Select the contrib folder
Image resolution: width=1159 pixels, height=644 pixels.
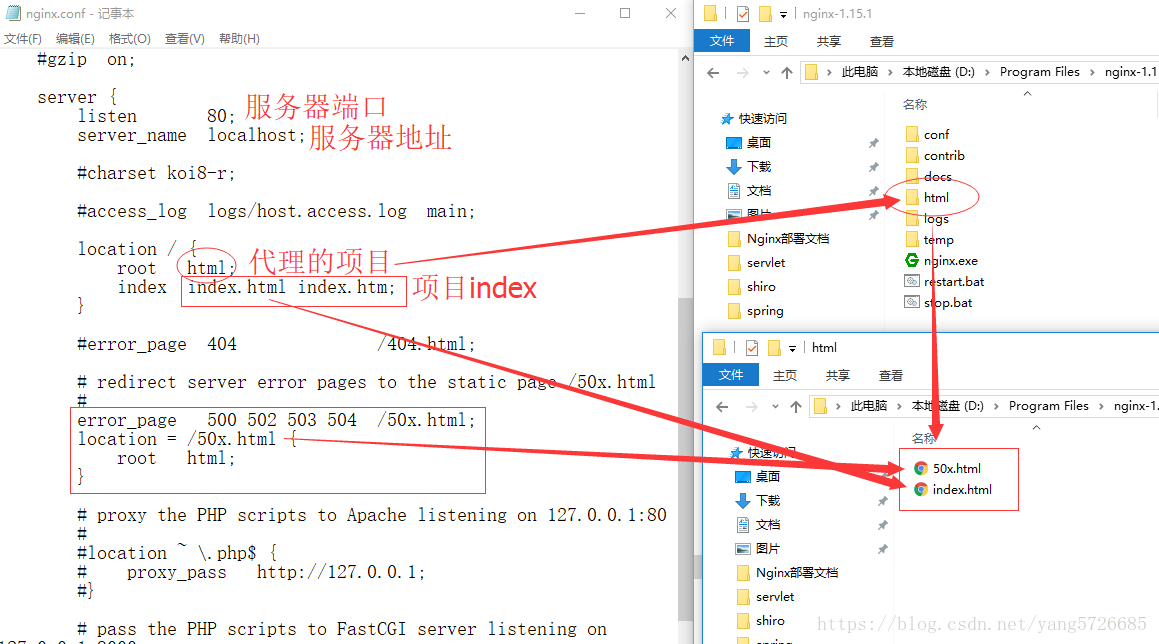[935, 155]
